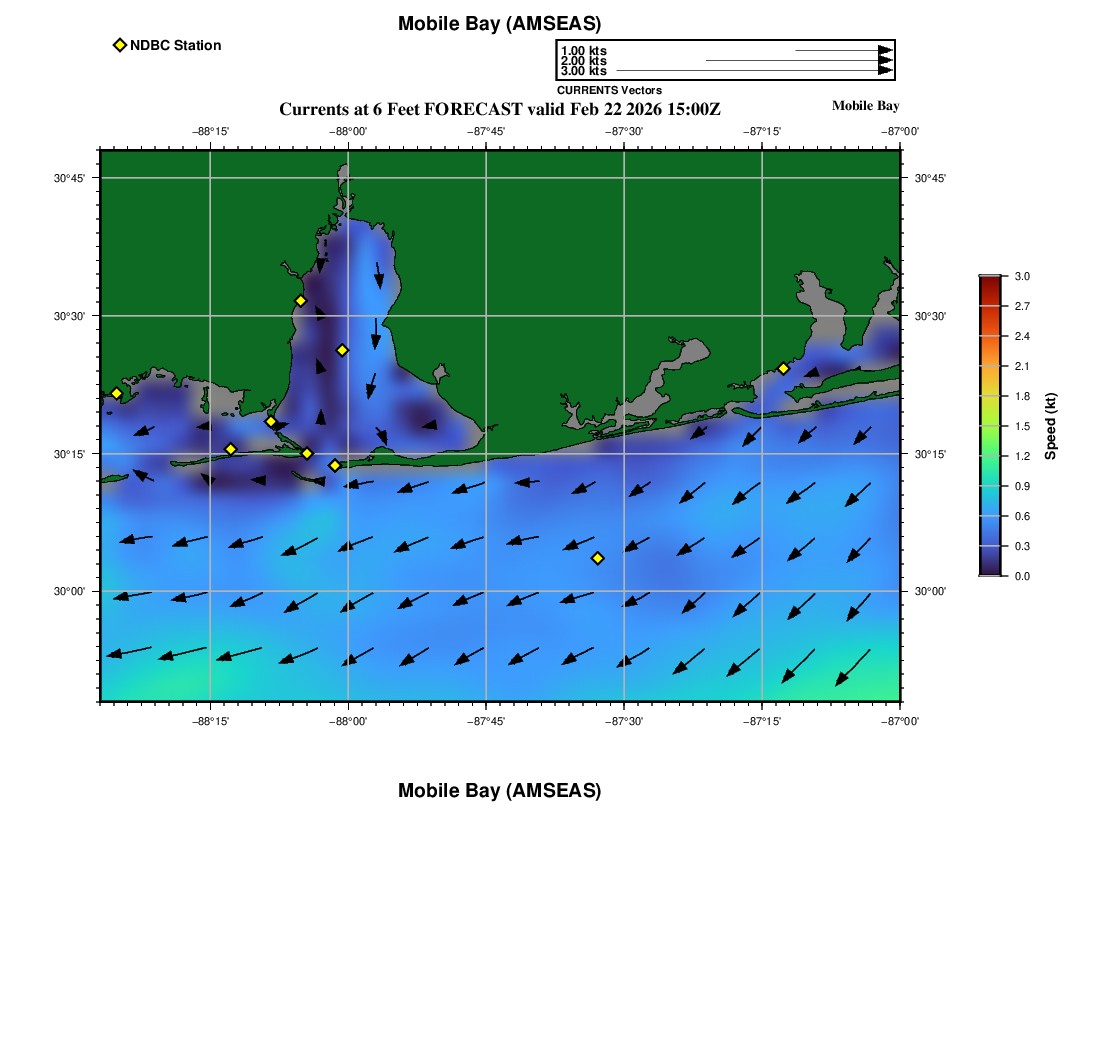Click the Currents at 6 Feet FORECAST title
Screen dimensions: 1100x1050
(499, 109)
